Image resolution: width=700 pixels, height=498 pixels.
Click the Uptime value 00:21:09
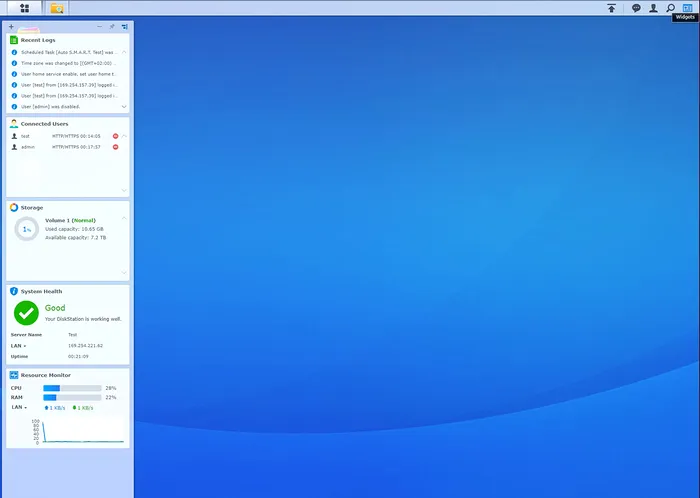click(x=78, y=357)
